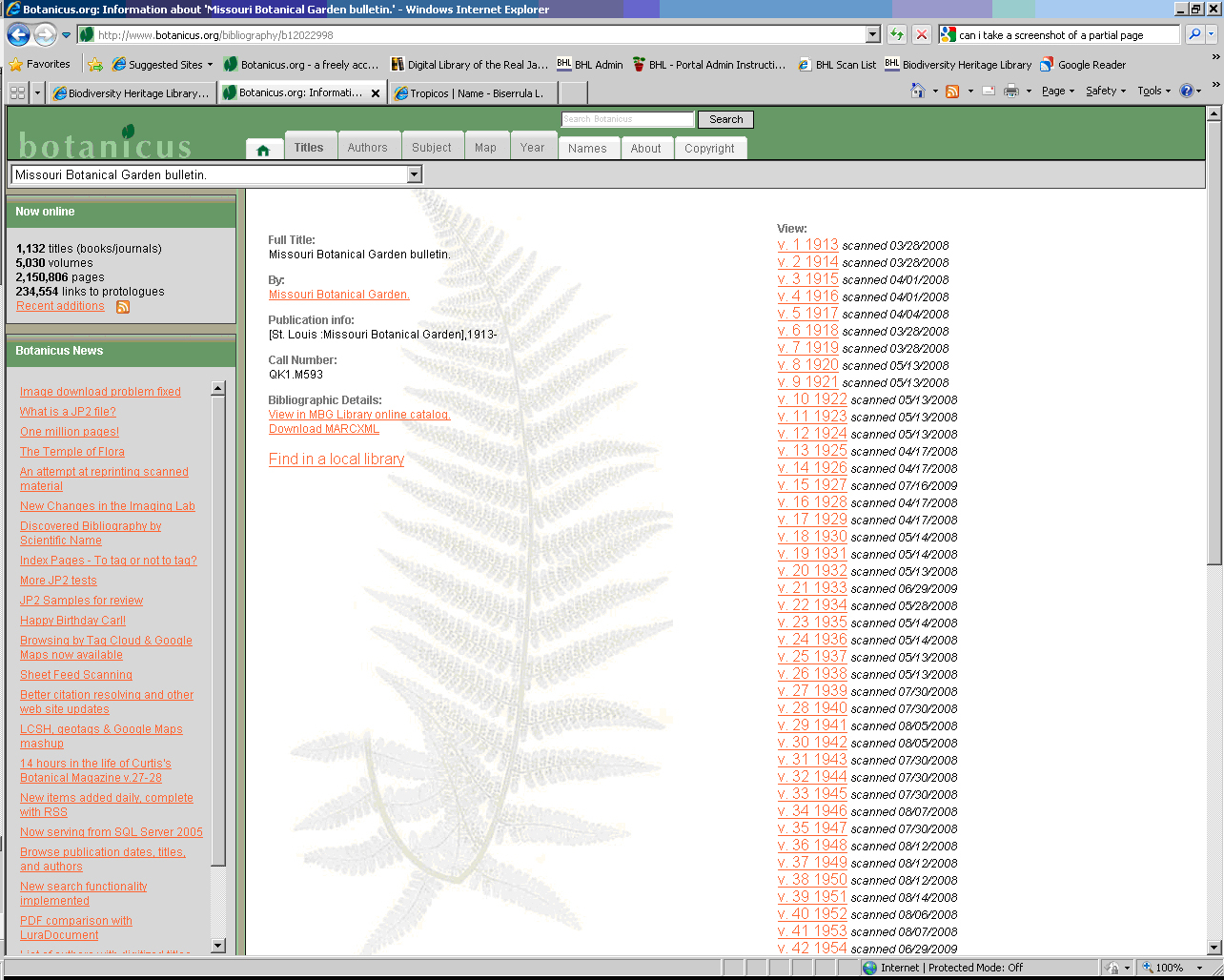This screenshot has width=1224, height=980.
Task: Open the Favorites star button
Action: click(40, 65)
